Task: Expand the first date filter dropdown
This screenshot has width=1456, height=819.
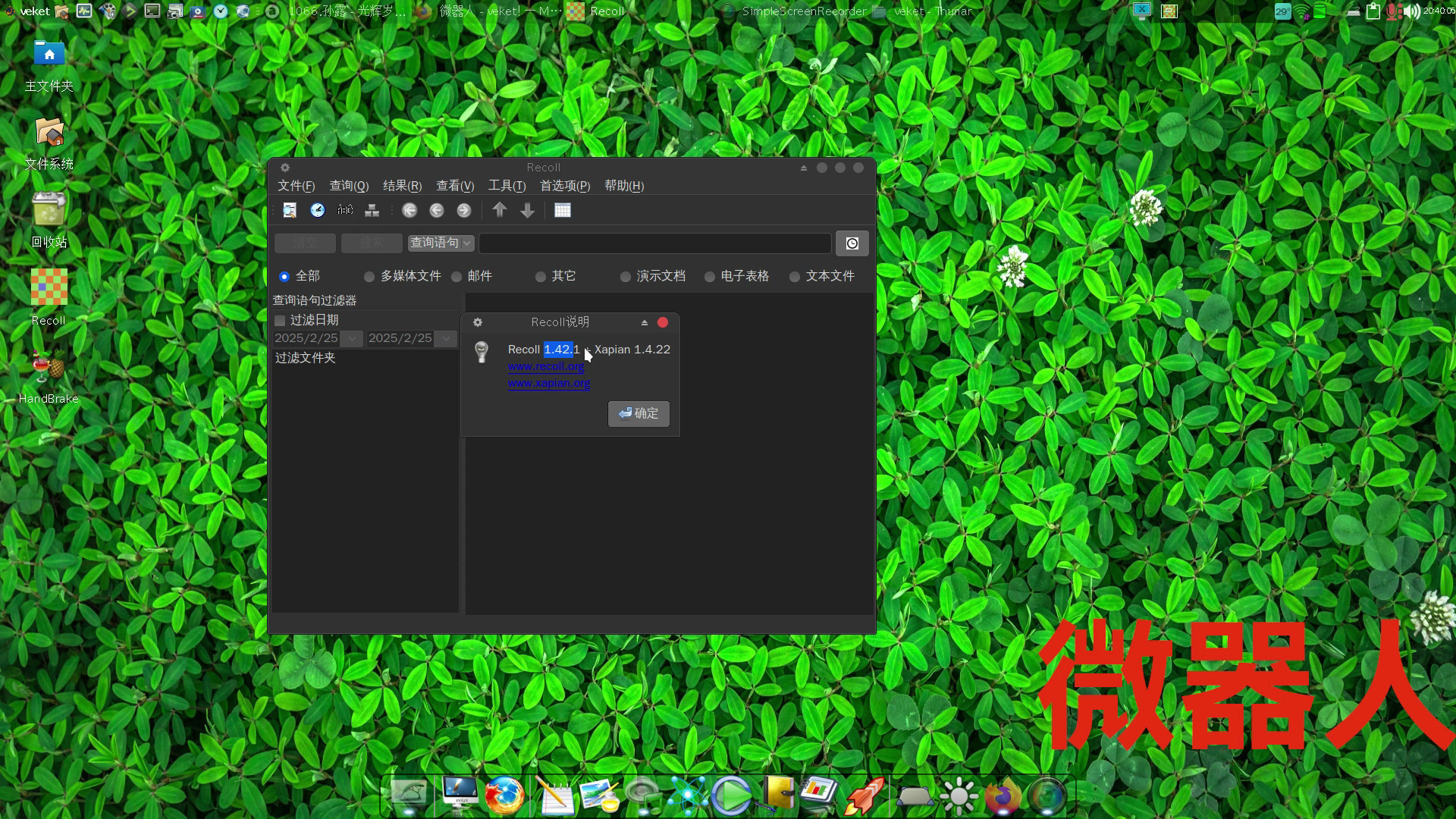Action: tap(352, 339)
